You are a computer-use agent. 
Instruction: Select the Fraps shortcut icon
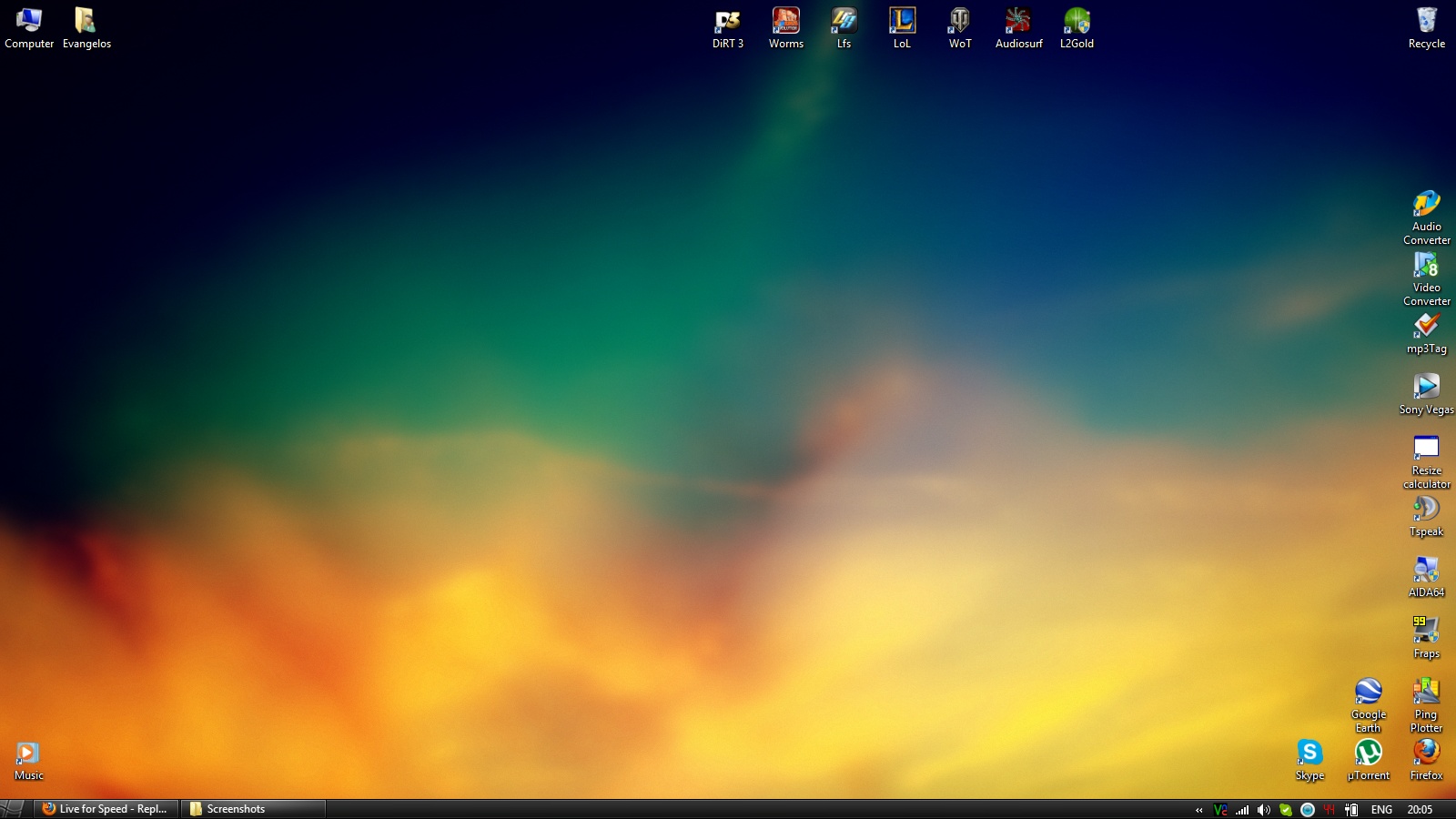point(1427,638)
